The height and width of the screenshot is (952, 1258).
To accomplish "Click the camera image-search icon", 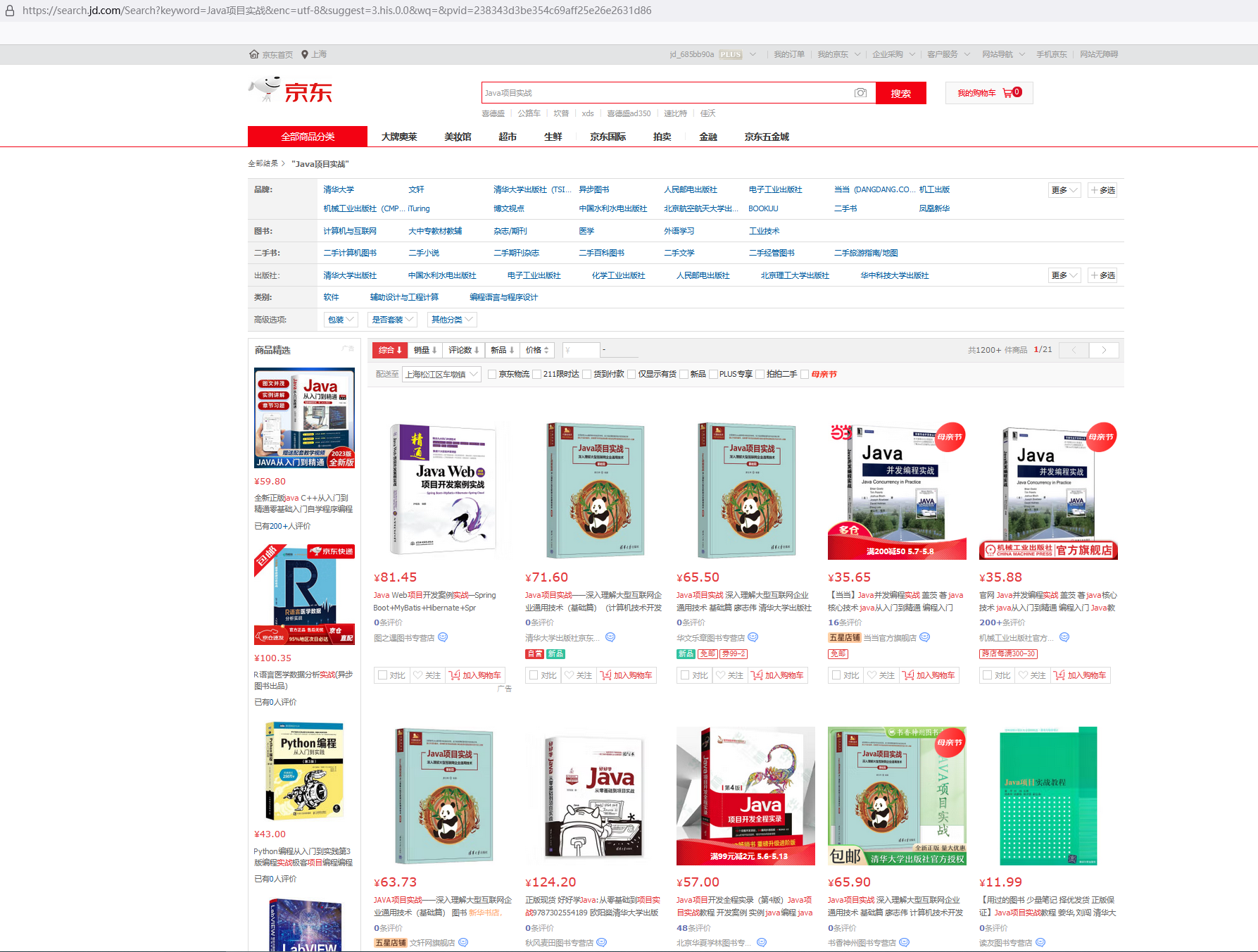I will pyautogui.click(x=860, y=93).
